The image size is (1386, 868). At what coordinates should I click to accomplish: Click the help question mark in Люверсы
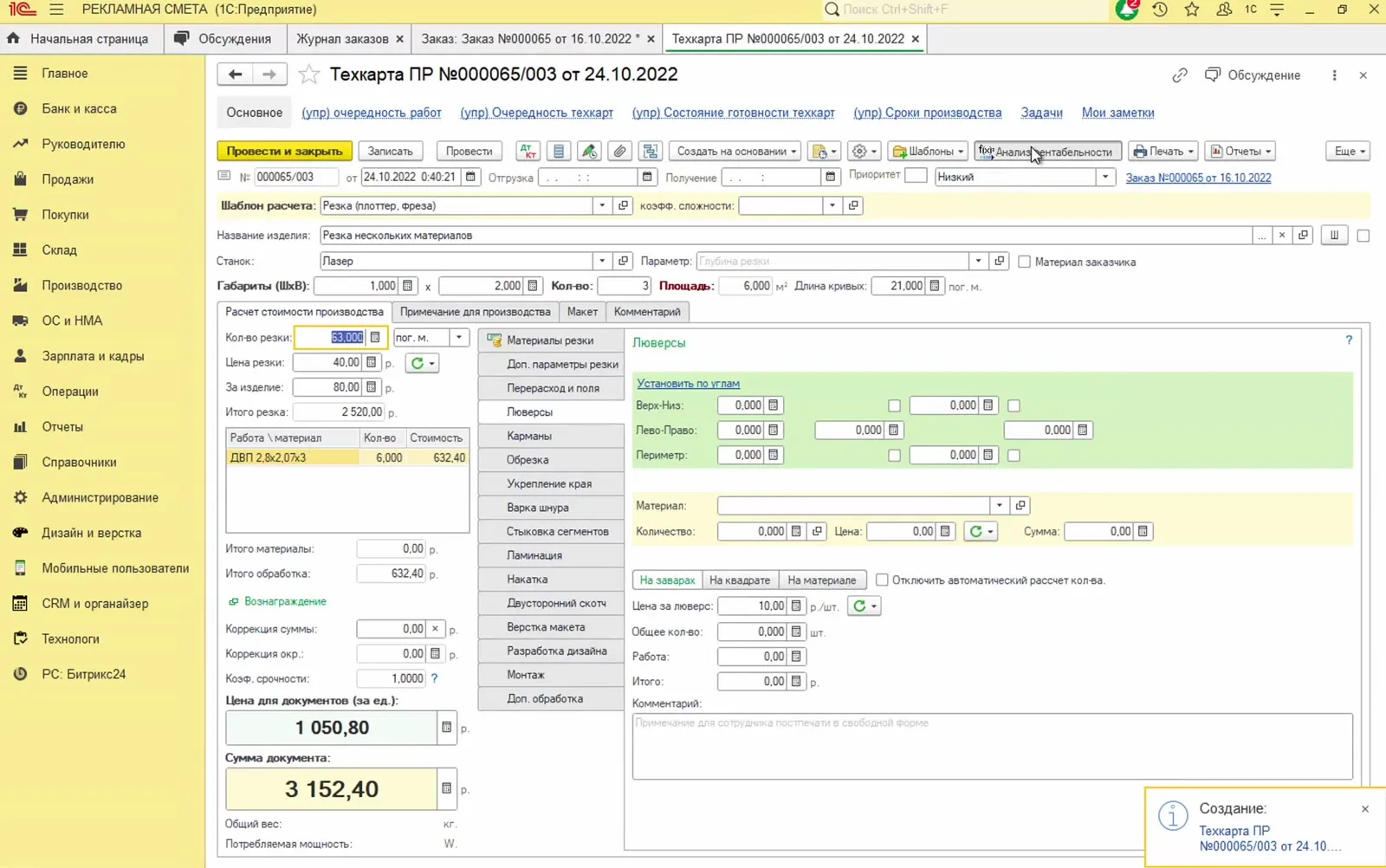[x=1349, y=340]
